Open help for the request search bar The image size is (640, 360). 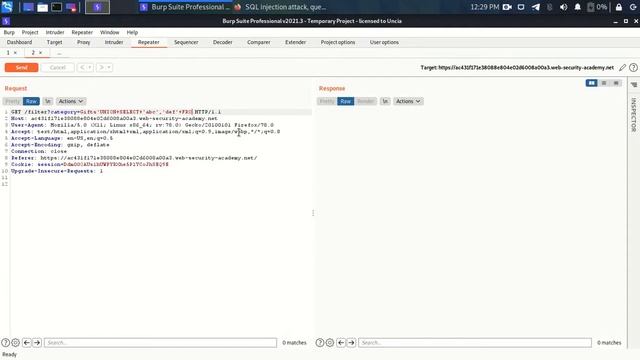click(x=5, y=342)
